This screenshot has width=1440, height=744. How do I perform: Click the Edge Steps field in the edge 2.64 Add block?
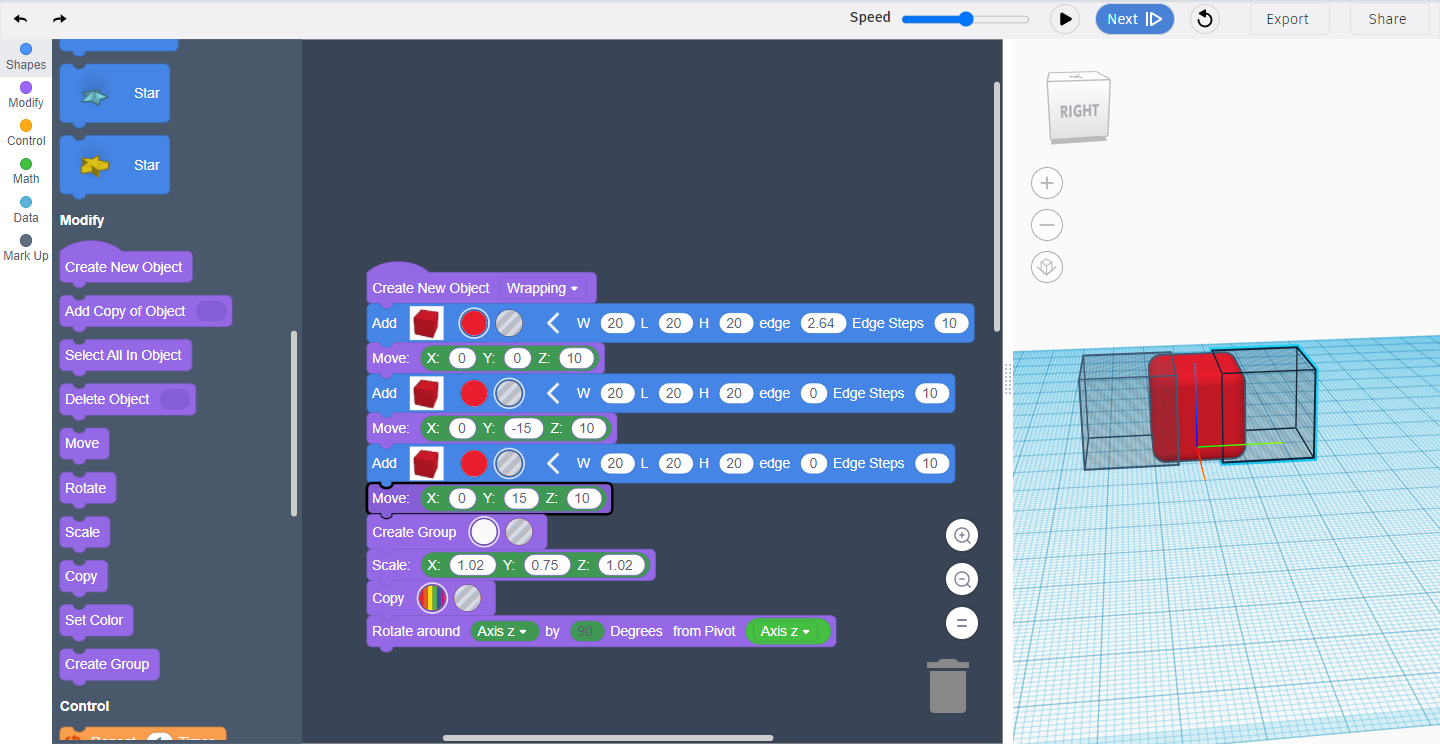950,323
